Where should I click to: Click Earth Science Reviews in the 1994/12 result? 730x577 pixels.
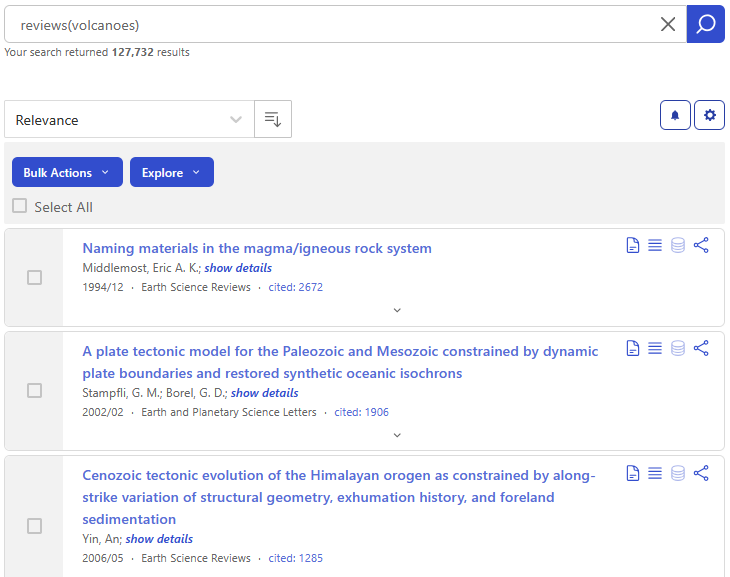pos(196,287)
